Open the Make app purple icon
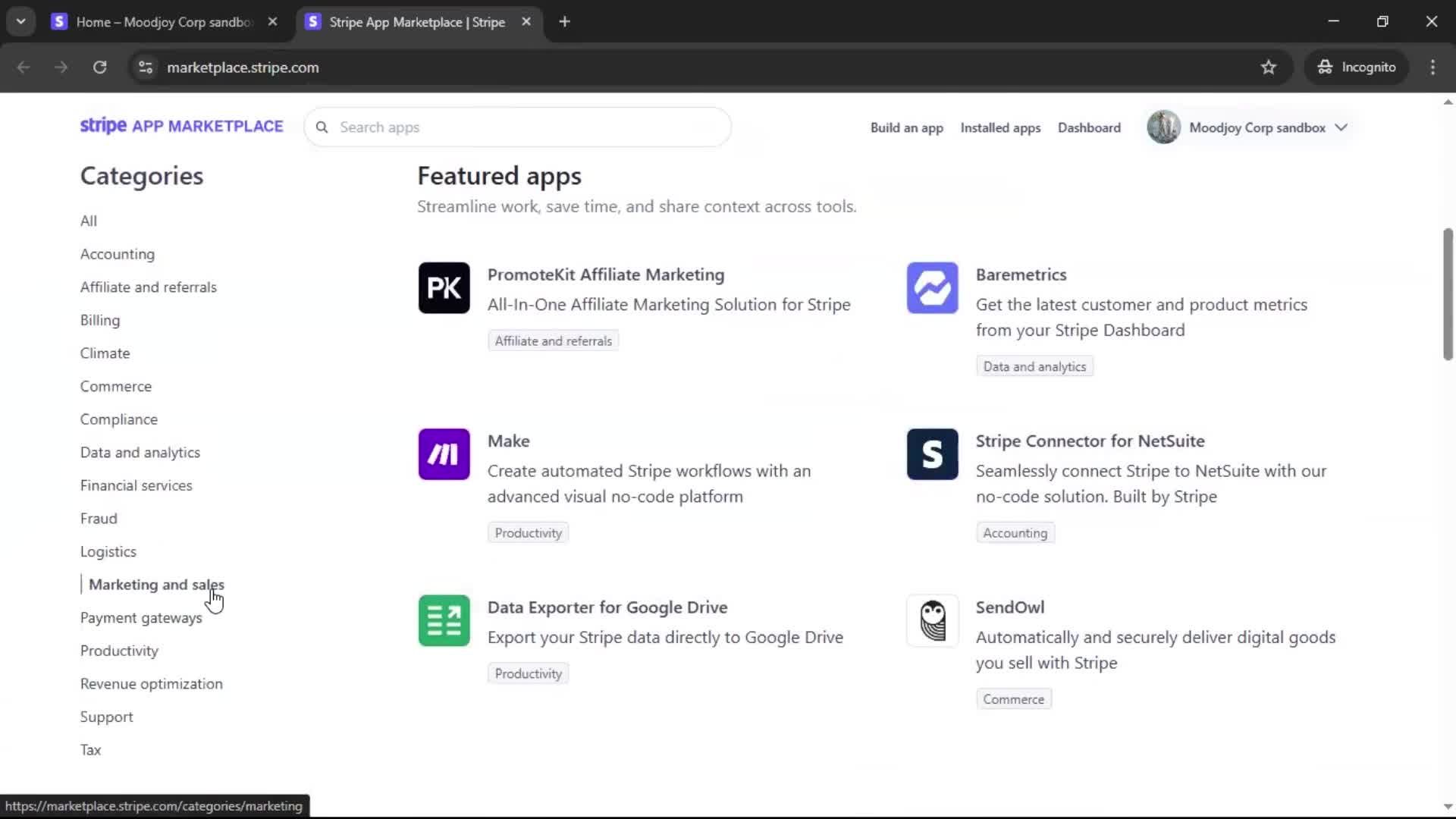The height and width of the screenshot is (819, 1456). [x=444, y=454]
